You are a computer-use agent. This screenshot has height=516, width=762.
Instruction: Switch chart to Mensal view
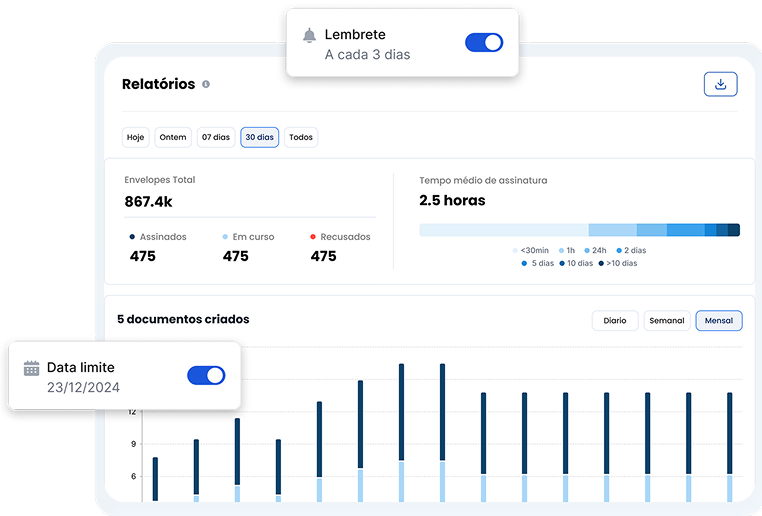point(719,321)
